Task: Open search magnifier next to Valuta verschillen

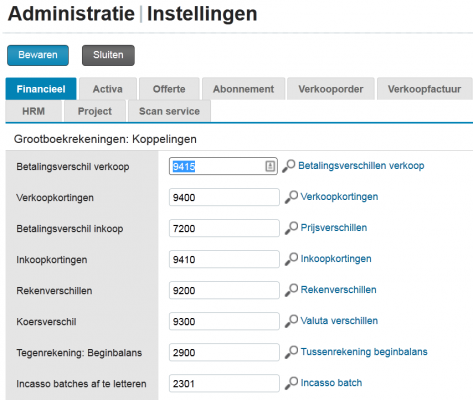Action: (291, 321)
